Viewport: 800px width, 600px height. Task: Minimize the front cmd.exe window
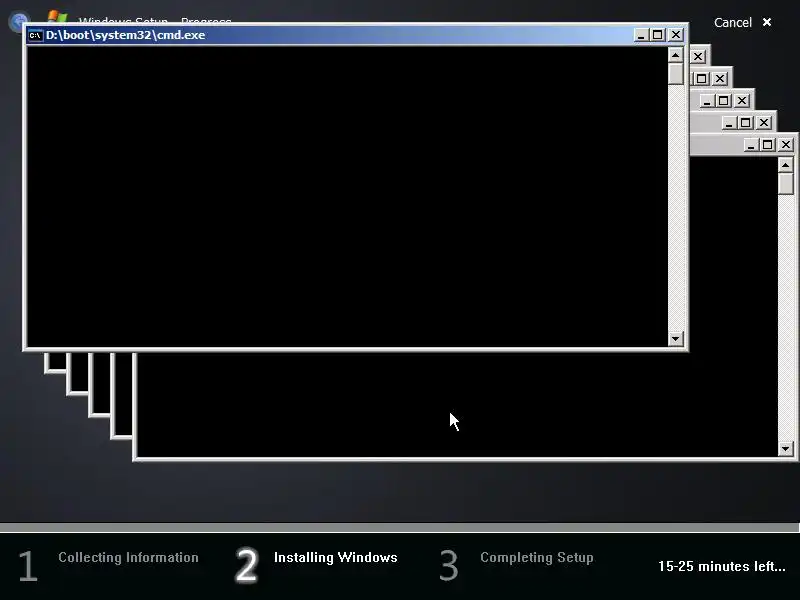641,35
